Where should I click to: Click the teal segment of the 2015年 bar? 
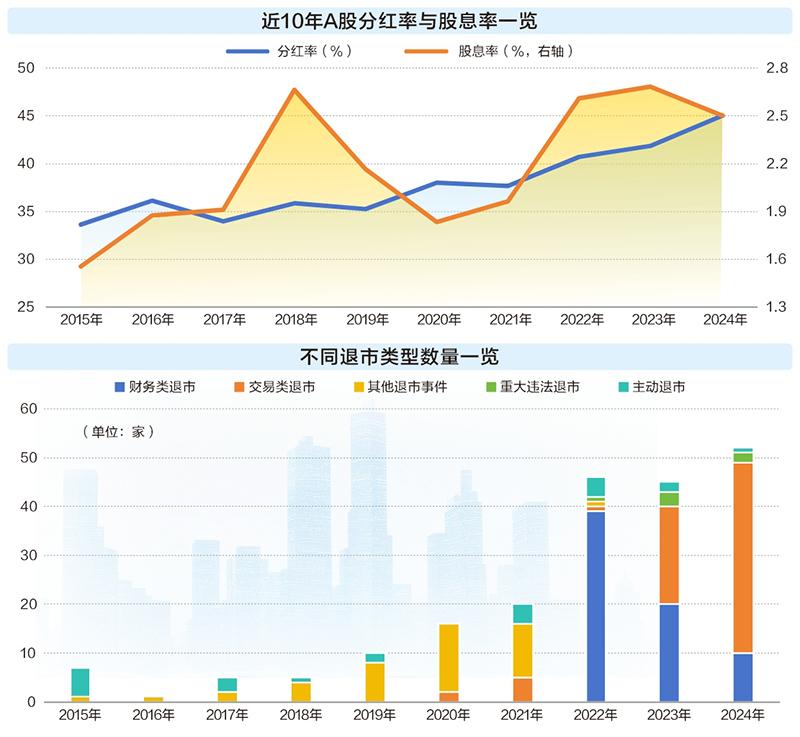tap(81, 682)
